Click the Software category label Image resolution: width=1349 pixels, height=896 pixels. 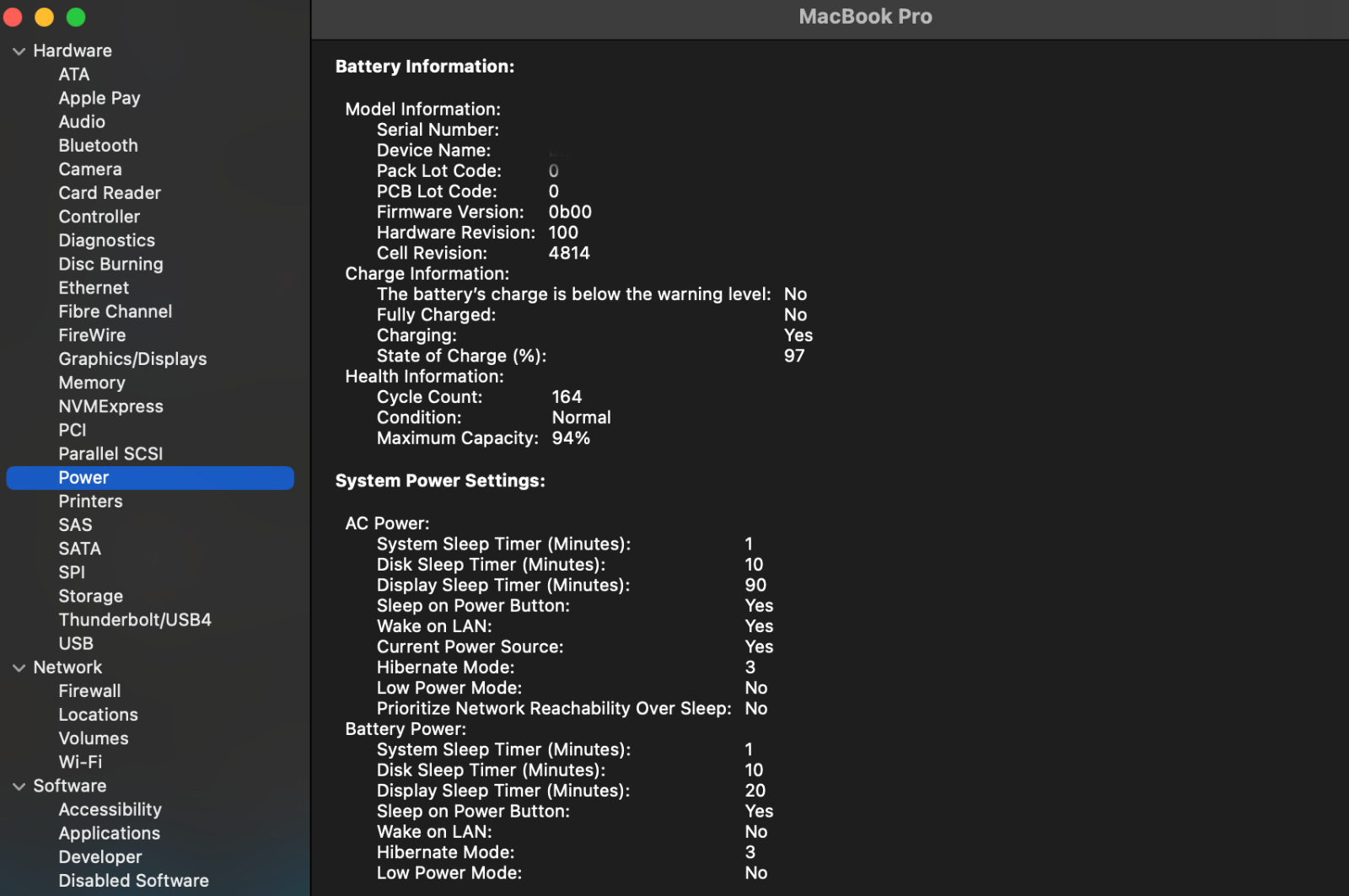pyautogui.click(x=70, y=786)
